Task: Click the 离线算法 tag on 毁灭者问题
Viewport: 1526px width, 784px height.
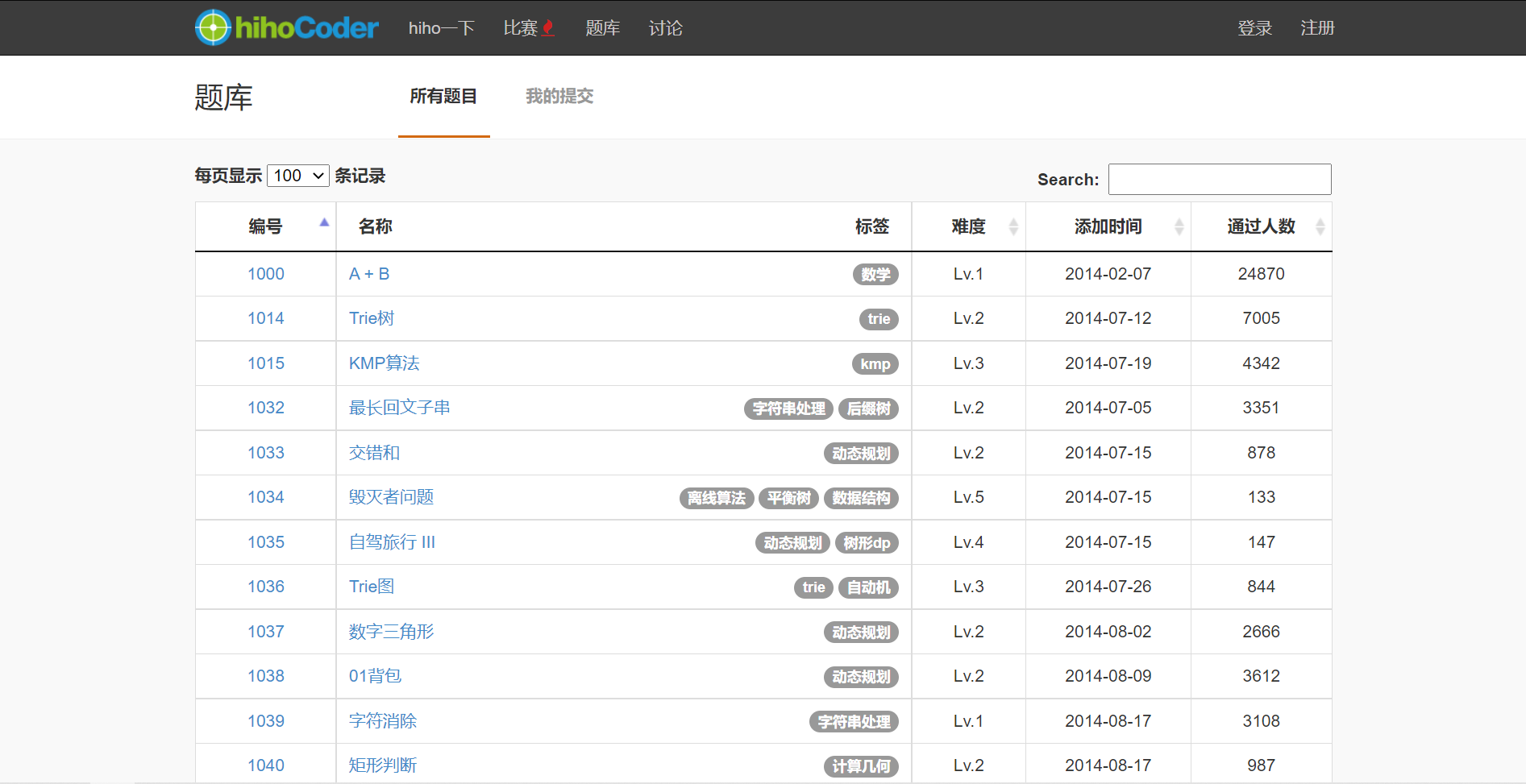Action: click(x=716, y=498)
